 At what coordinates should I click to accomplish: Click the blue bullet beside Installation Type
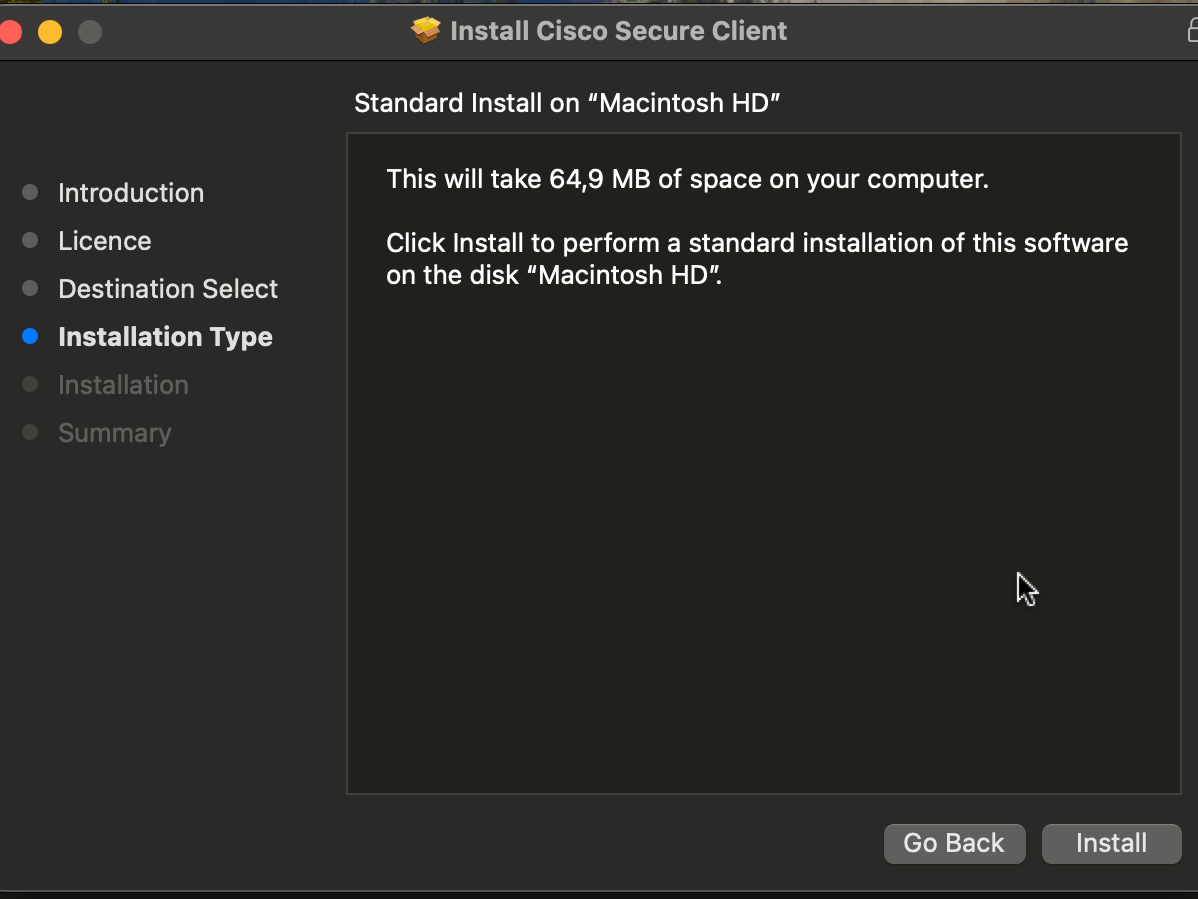30,337
